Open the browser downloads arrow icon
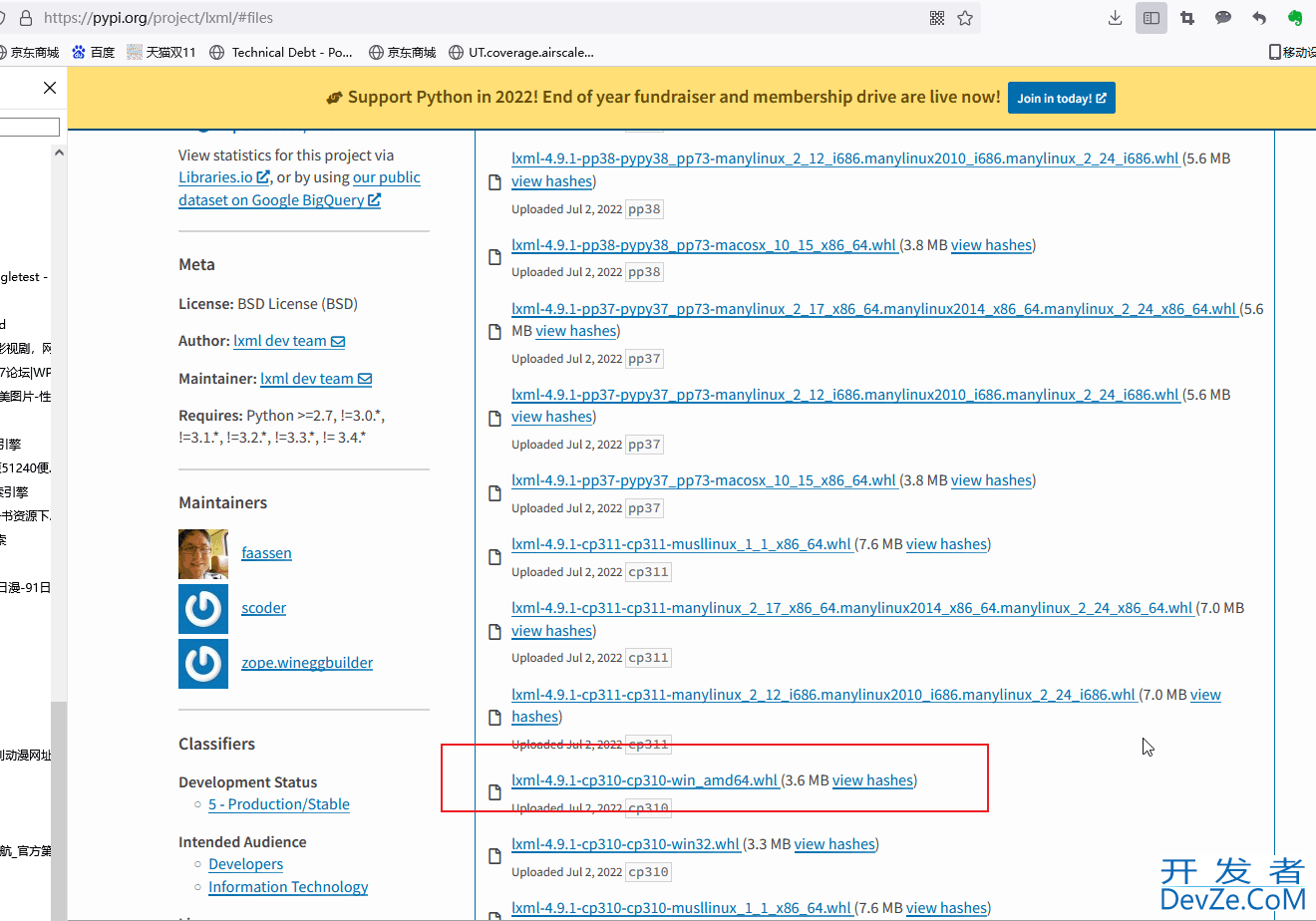 tap(1116, 18)
